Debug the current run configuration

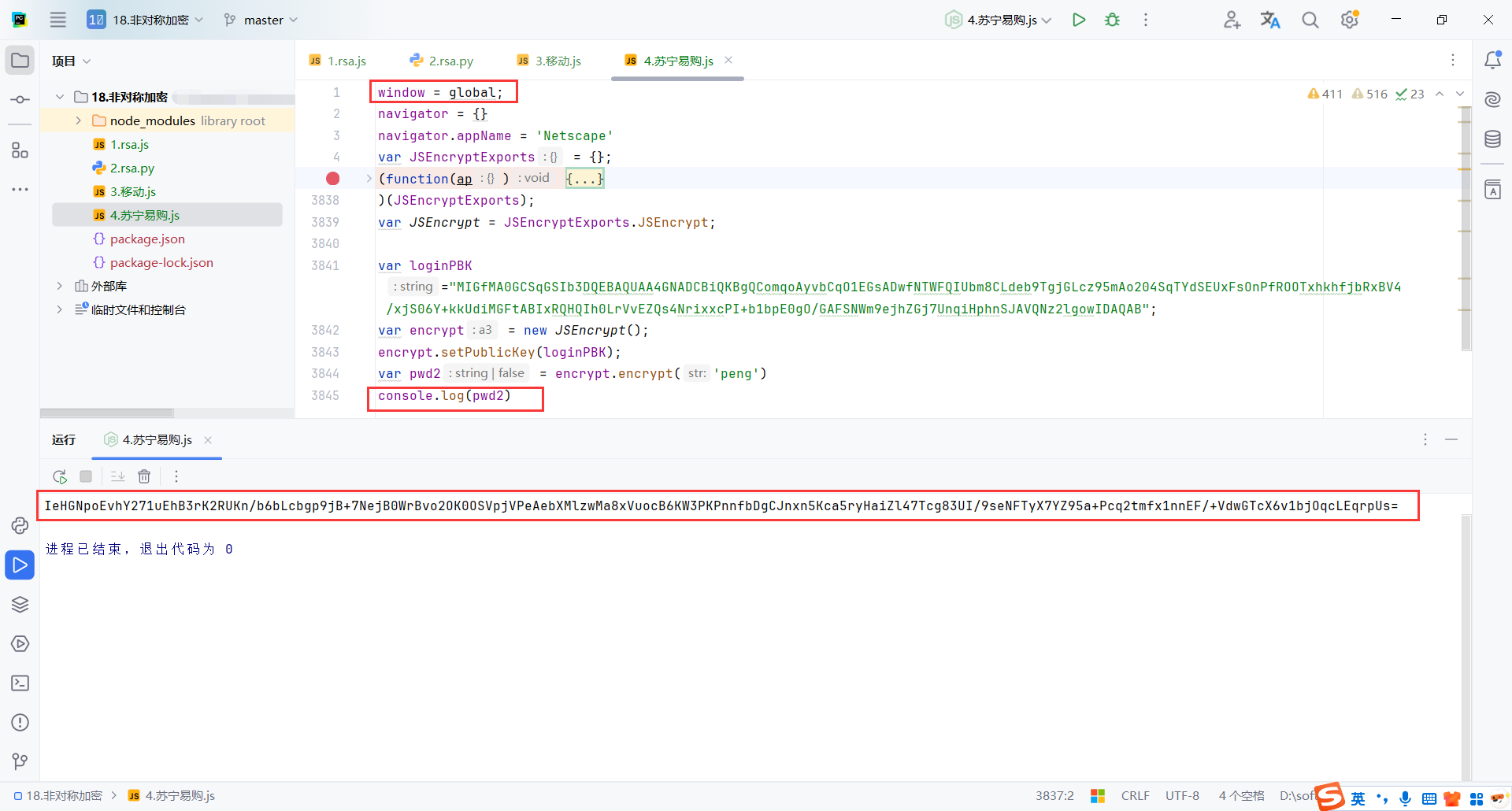point(1112,20)
